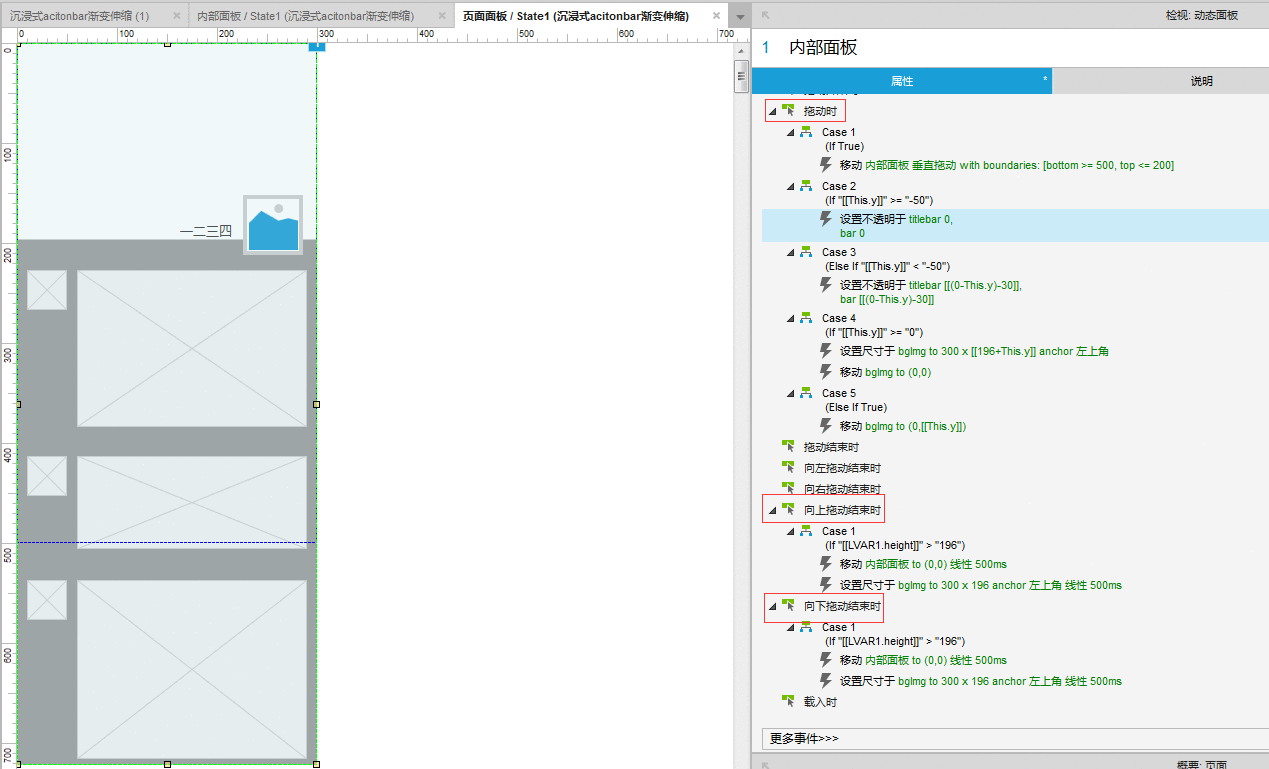The image size is (1269, 769).
Task: Click the 载入时 event icon
Action: (789, 702)
